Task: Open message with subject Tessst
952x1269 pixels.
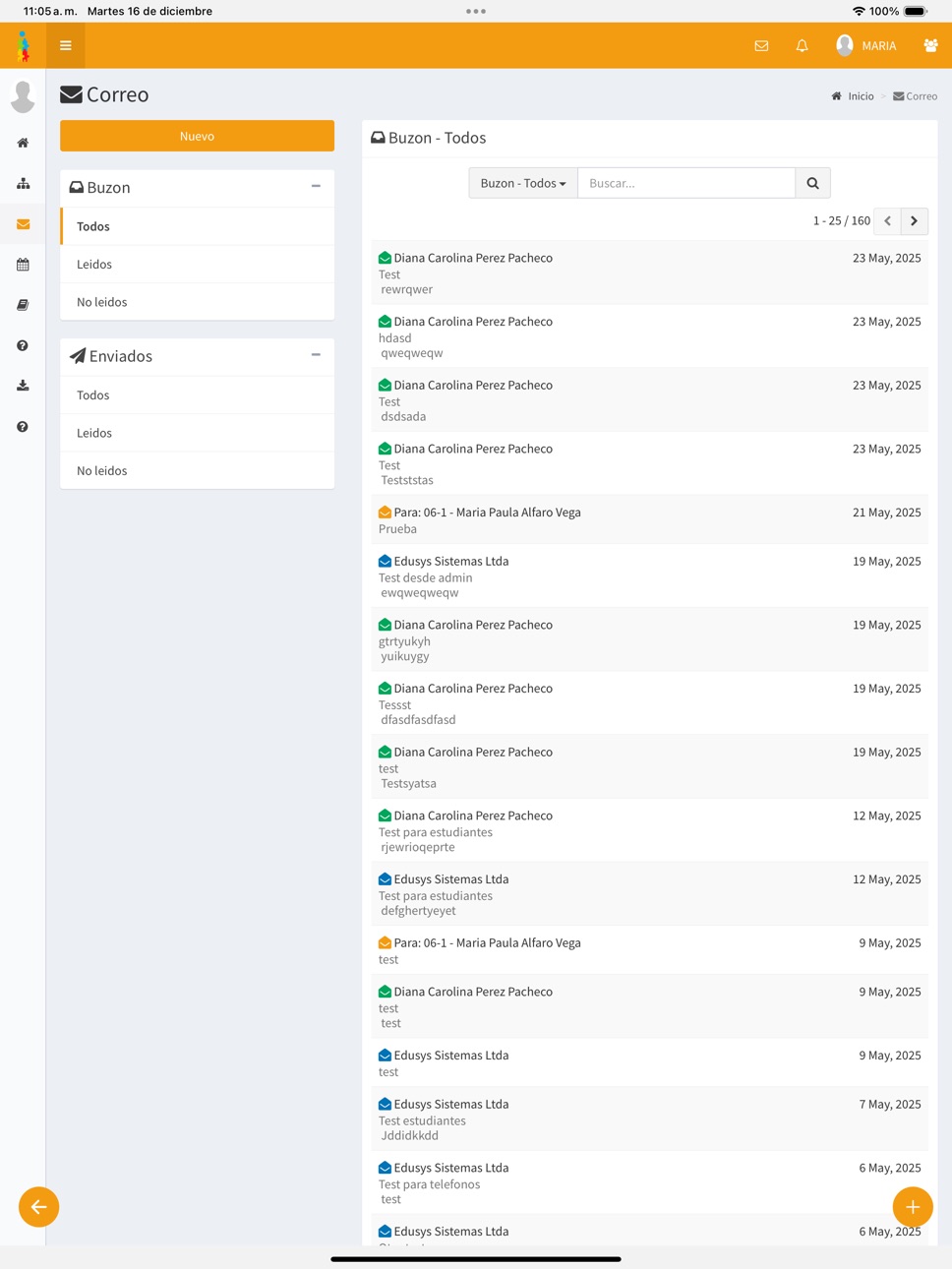Action: [649, 703]
